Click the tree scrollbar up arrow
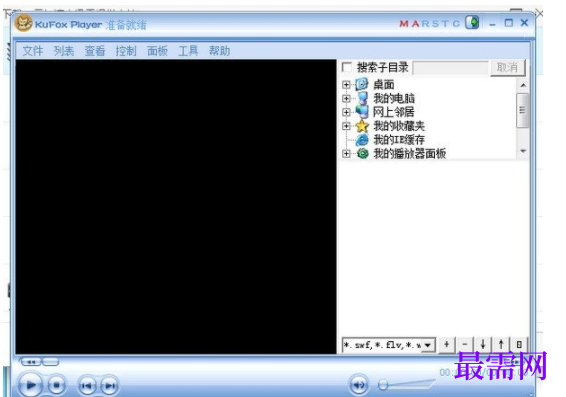The width and height of the screenshot is (566, 397). (x=523, y=86)
